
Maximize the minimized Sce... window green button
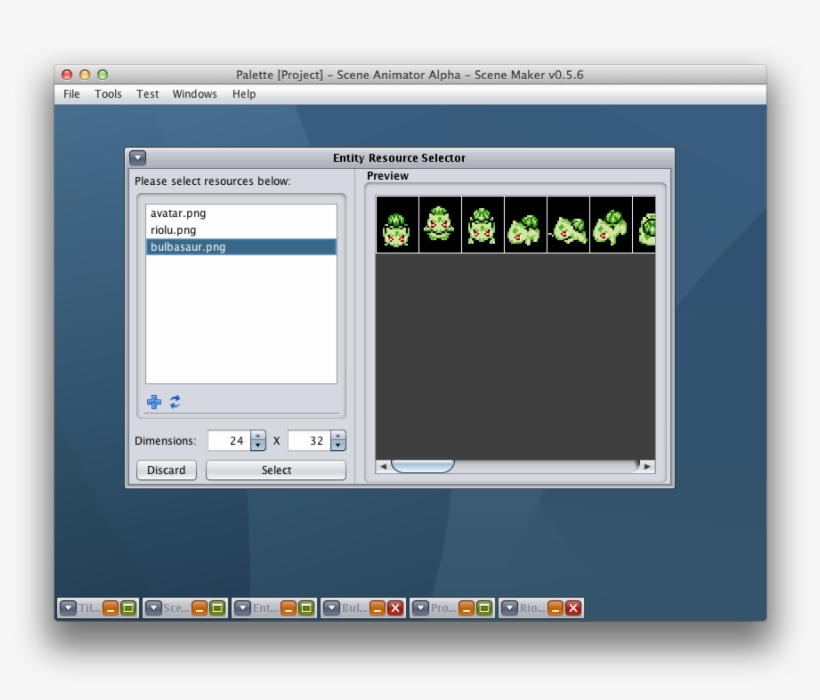217,608
